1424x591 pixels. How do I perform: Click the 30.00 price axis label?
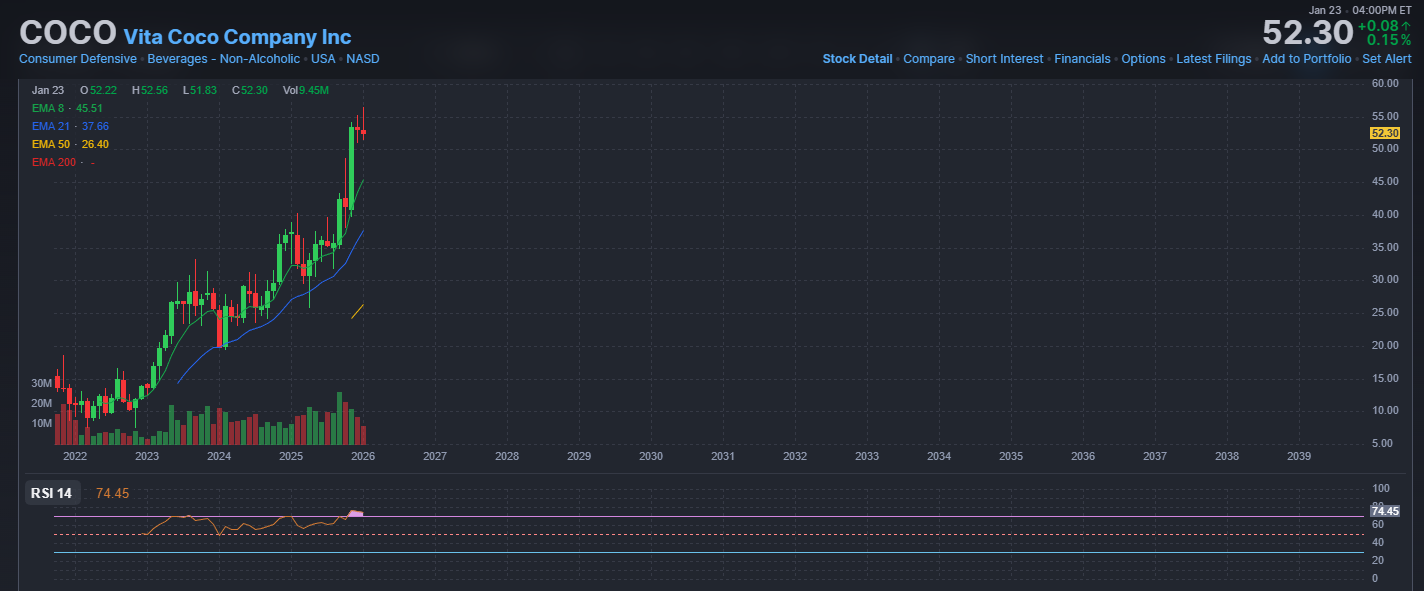1384,280
